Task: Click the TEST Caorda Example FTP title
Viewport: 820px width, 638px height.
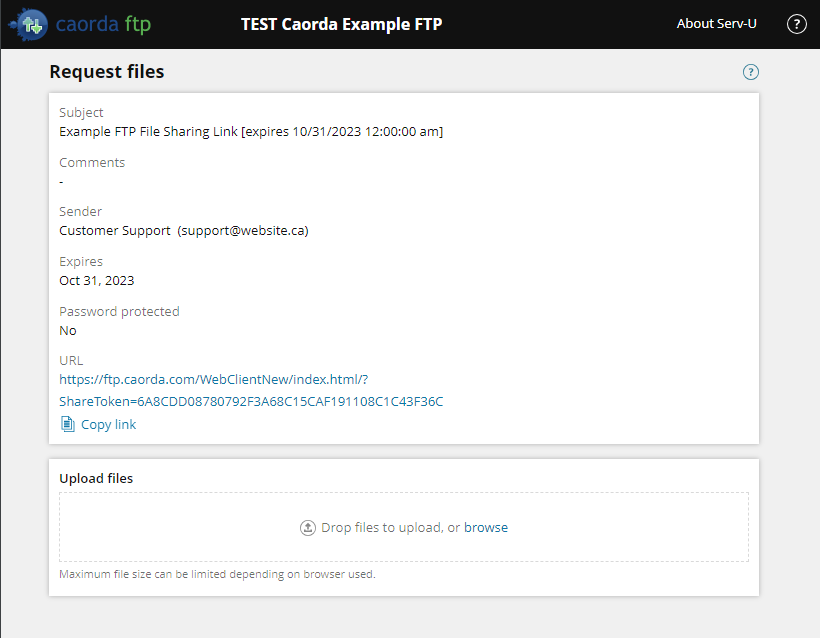Action: (341, 24)
